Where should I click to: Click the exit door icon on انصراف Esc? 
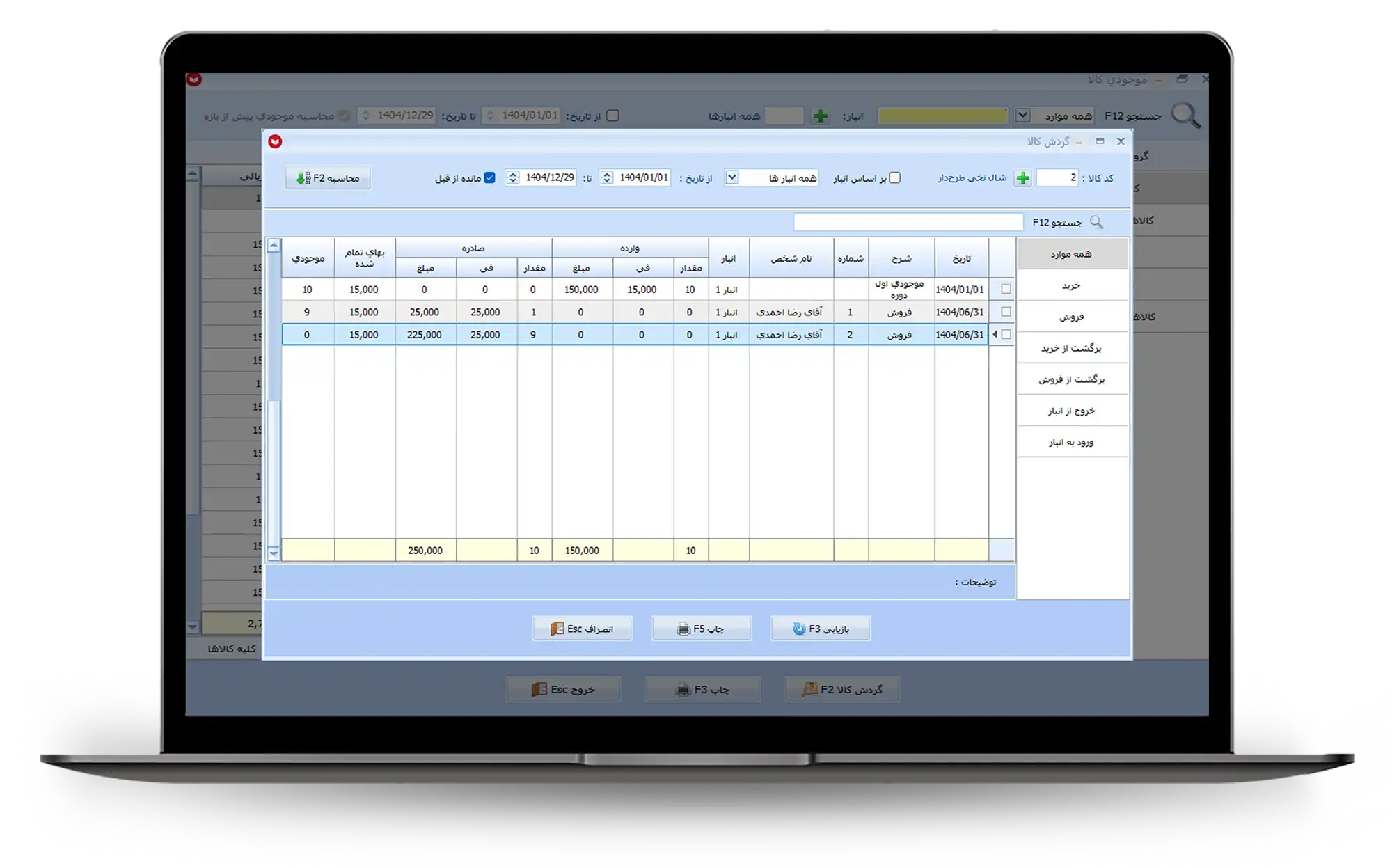point(557,629)
